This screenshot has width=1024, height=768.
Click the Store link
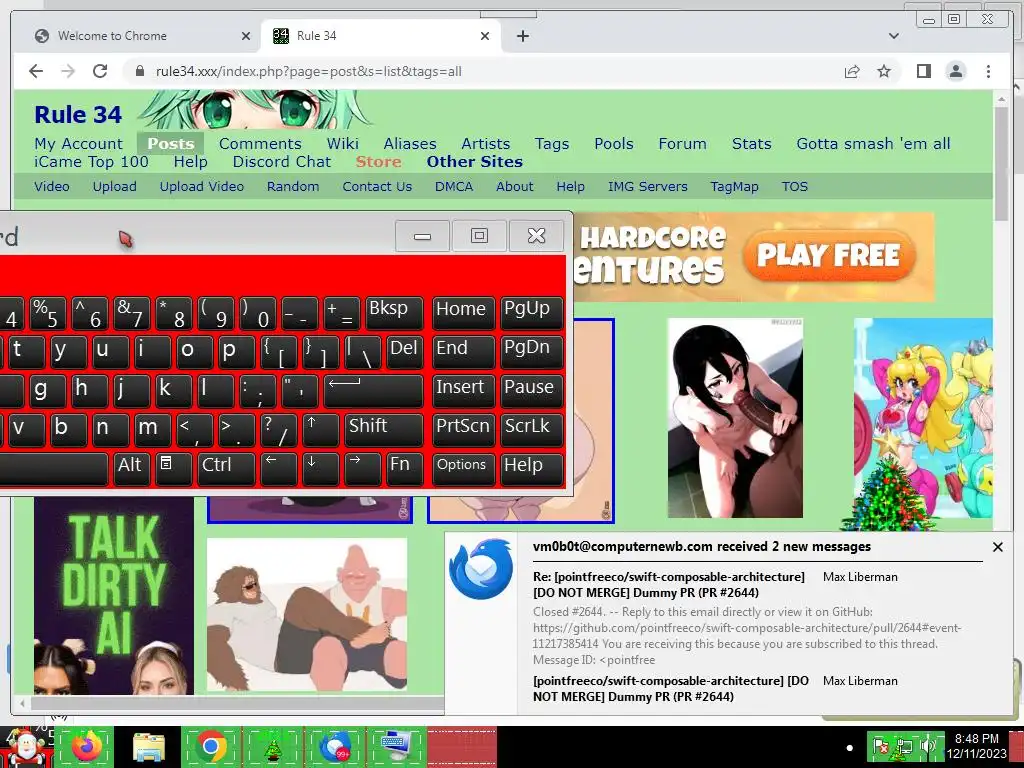tap(379, 161)
